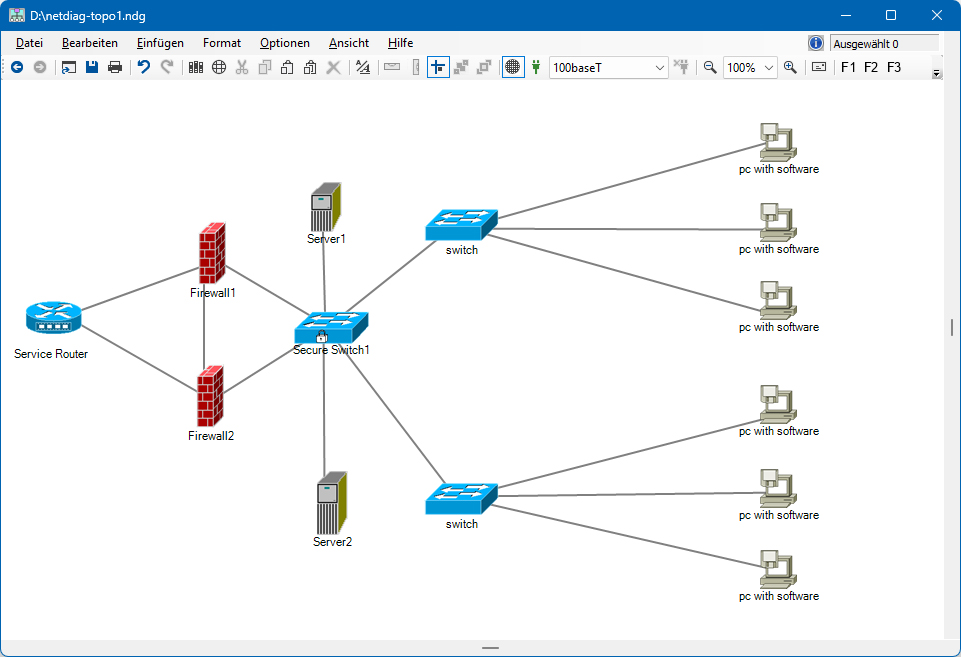The width and height of the screenshot is (961, 657).
Task: Click the bring to front icon
Action: click(462, 67)
